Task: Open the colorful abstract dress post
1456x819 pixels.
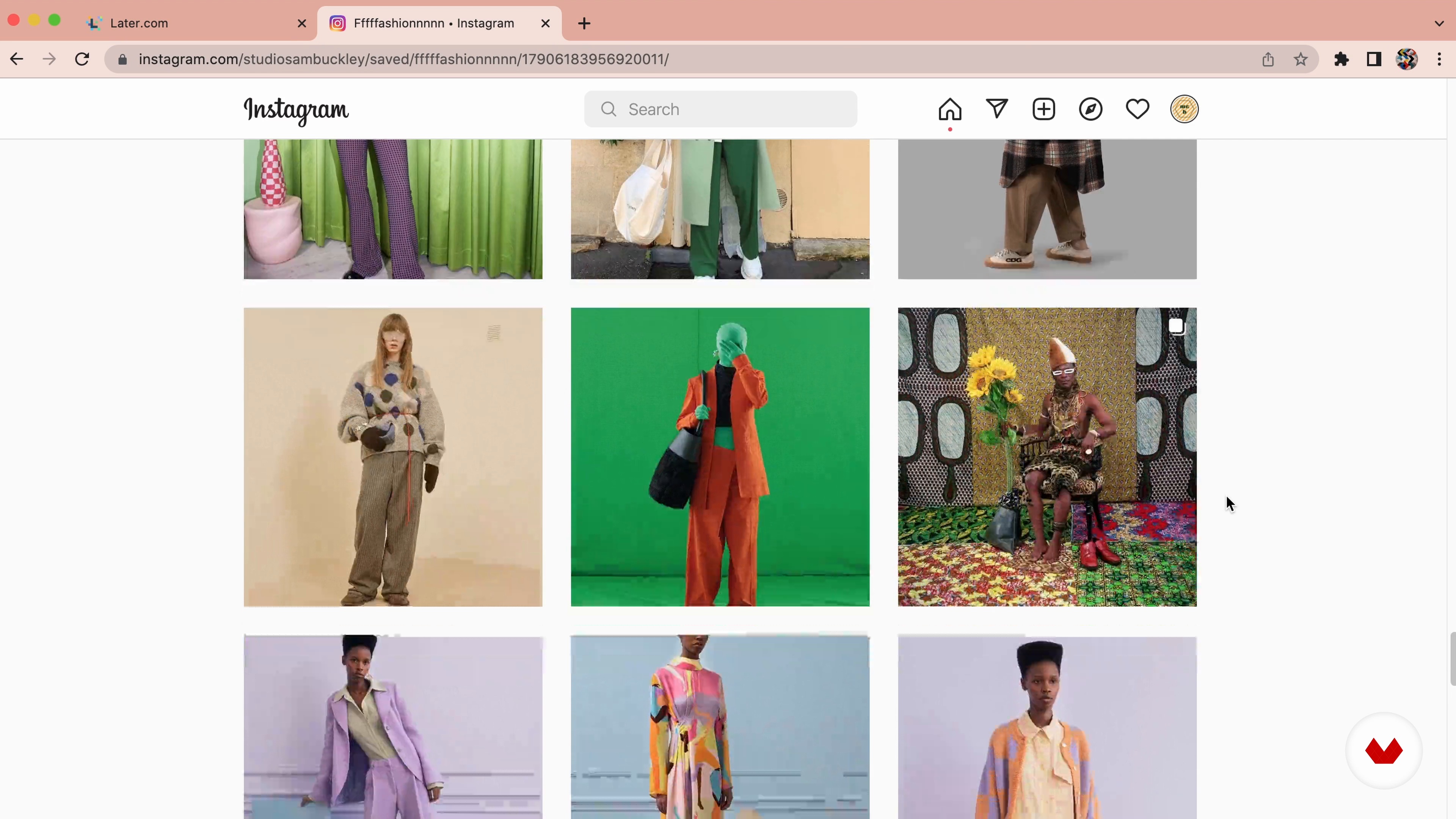Action: 720,727
